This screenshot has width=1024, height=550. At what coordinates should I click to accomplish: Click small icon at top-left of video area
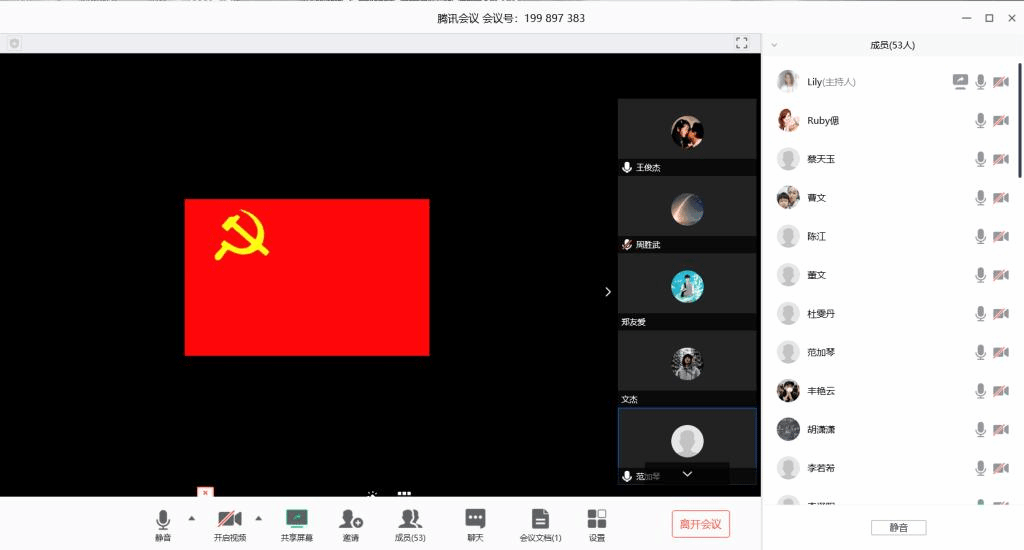[14, 43]
